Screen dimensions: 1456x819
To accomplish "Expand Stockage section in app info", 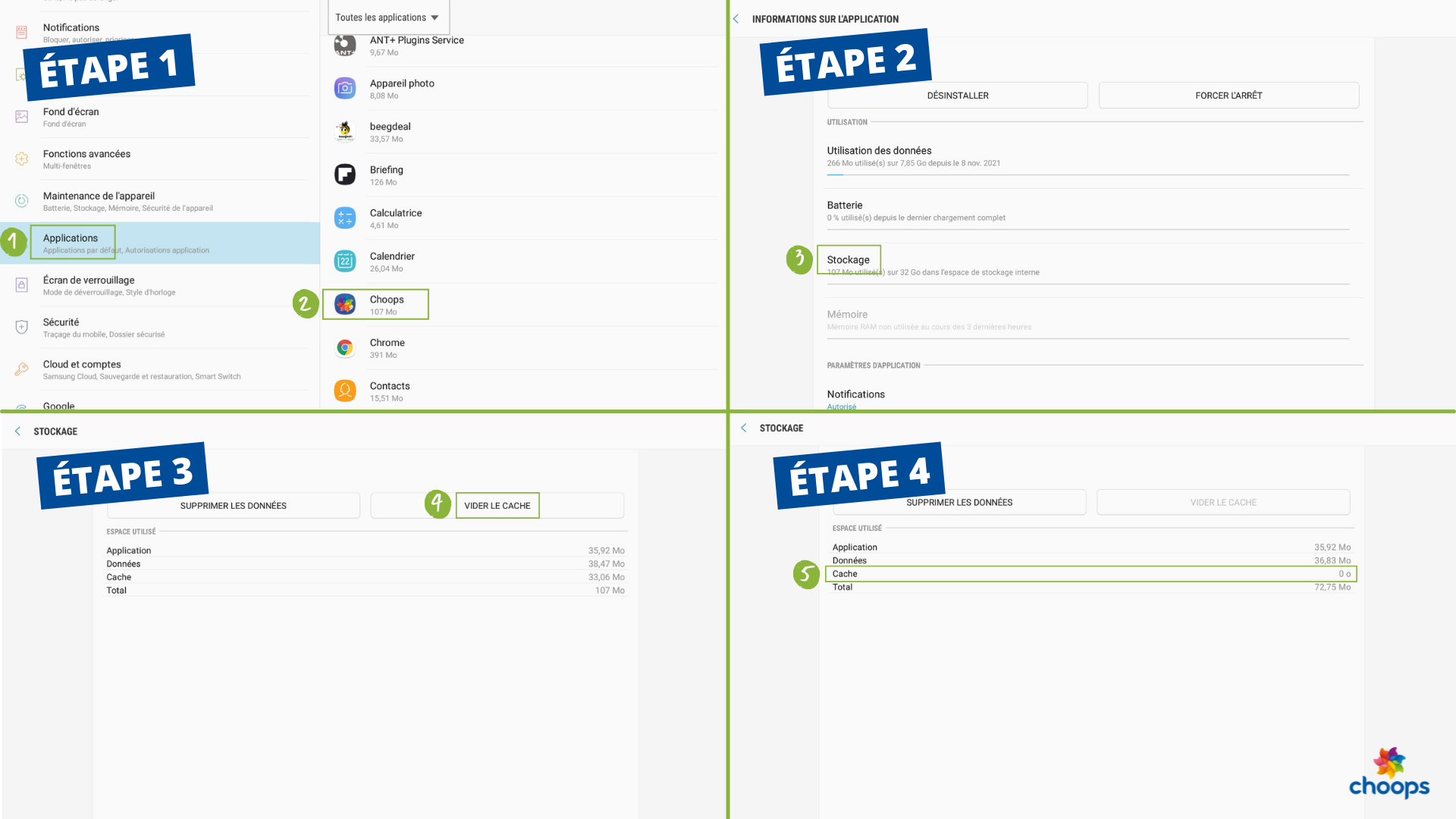I will [x=848, y=259].
